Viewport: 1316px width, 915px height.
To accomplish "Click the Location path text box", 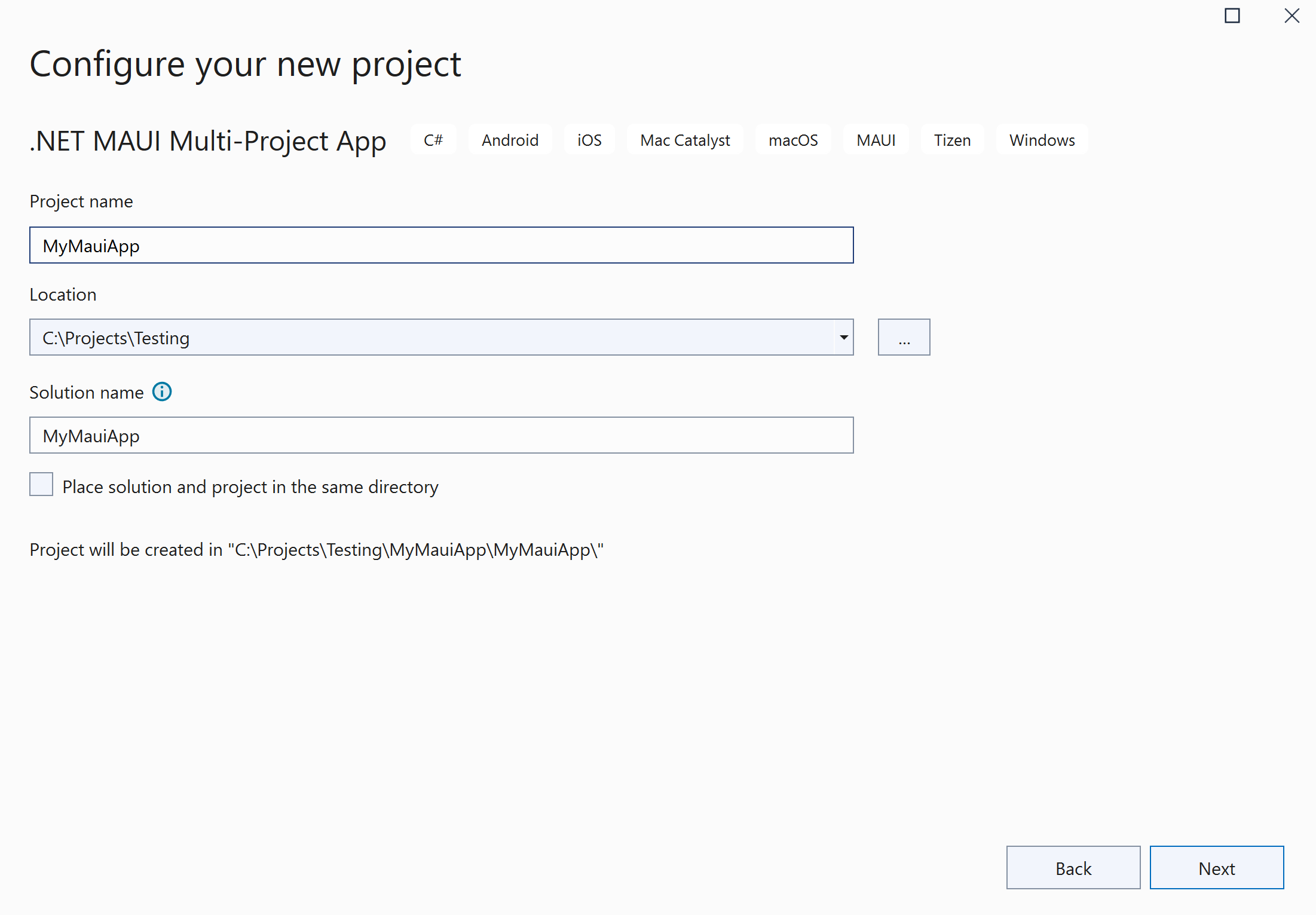I will coord(430,338).
